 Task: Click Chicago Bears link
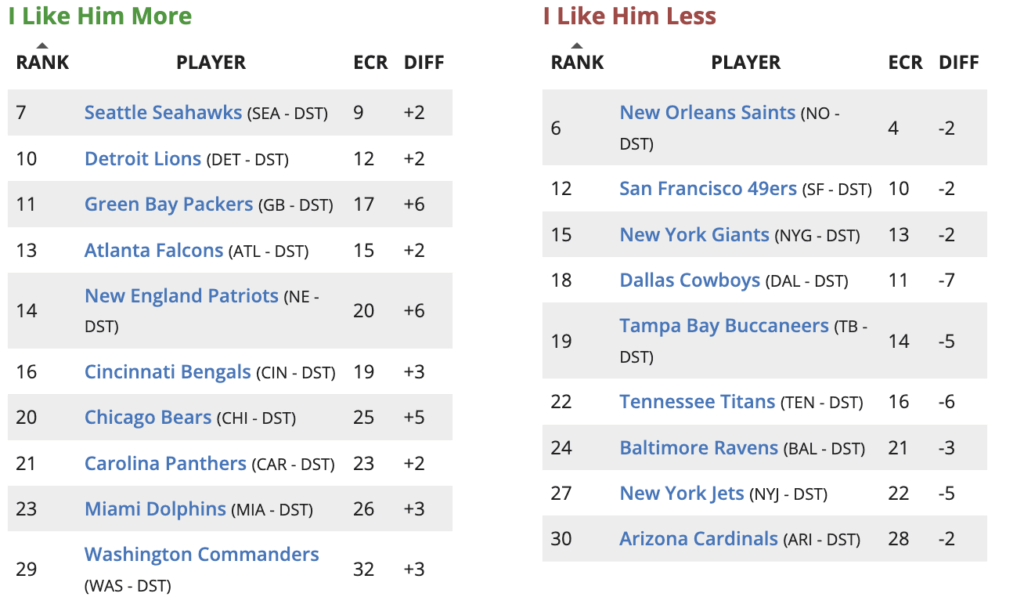pyautogui.click(x=148, y=417)
